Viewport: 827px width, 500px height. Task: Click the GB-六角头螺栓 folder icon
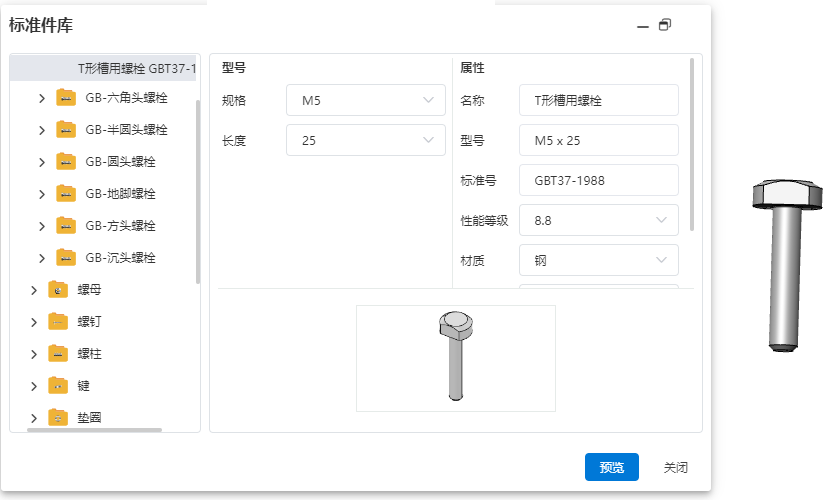66,98
